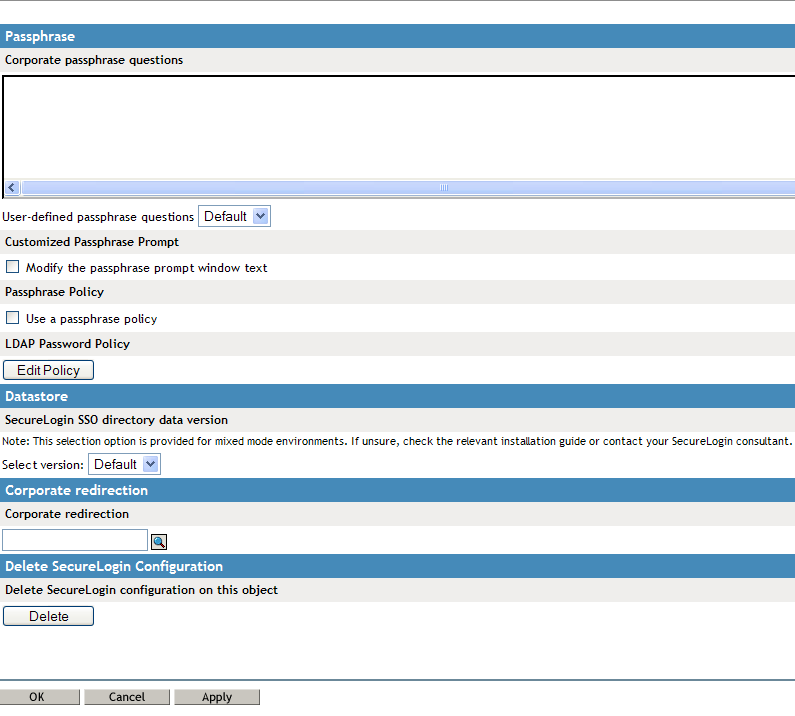
Task: Click the 'LDAP Password Policy' label
Action: [67, 344]
